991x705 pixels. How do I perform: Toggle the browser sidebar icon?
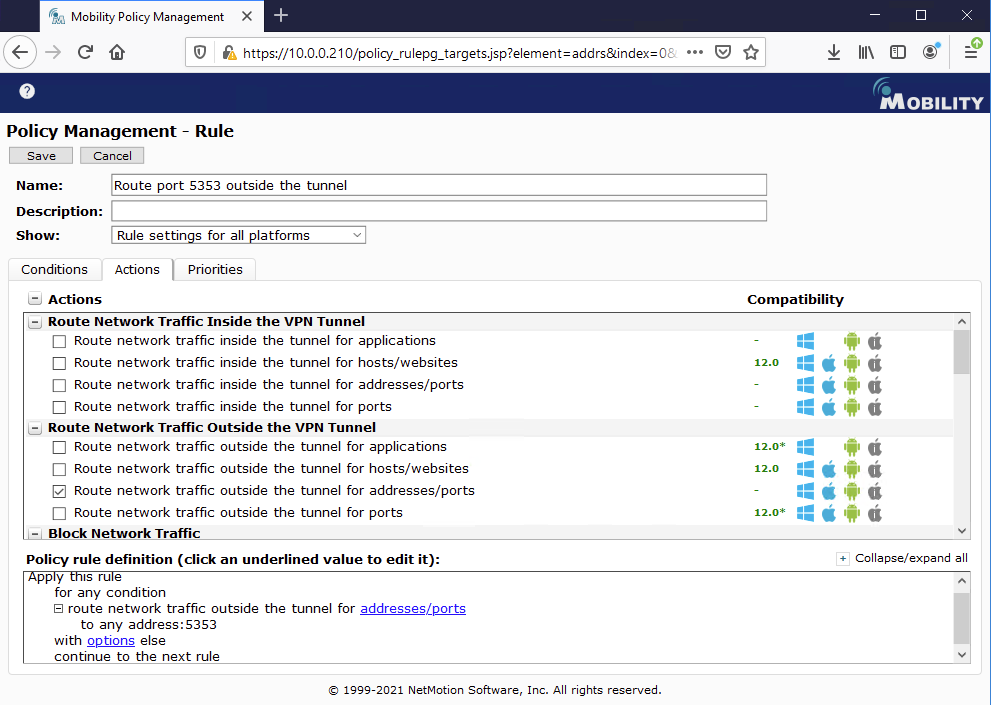click(898, 52)
